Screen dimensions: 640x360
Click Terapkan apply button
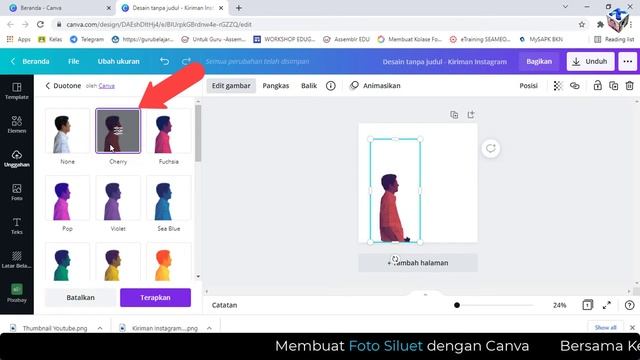tap(155, 298)
